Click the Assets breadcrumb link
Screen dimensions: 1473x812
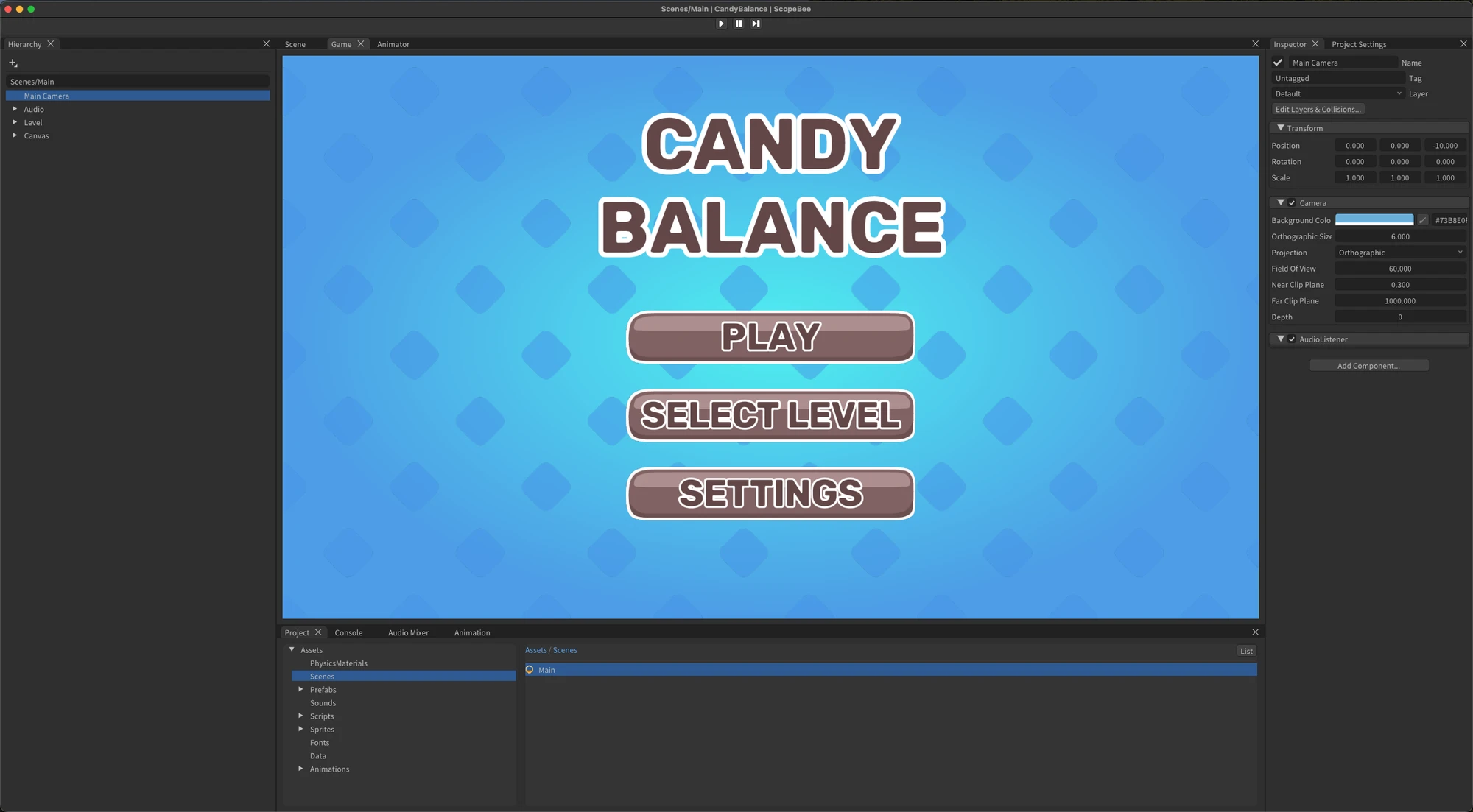(x=535, y=650)
